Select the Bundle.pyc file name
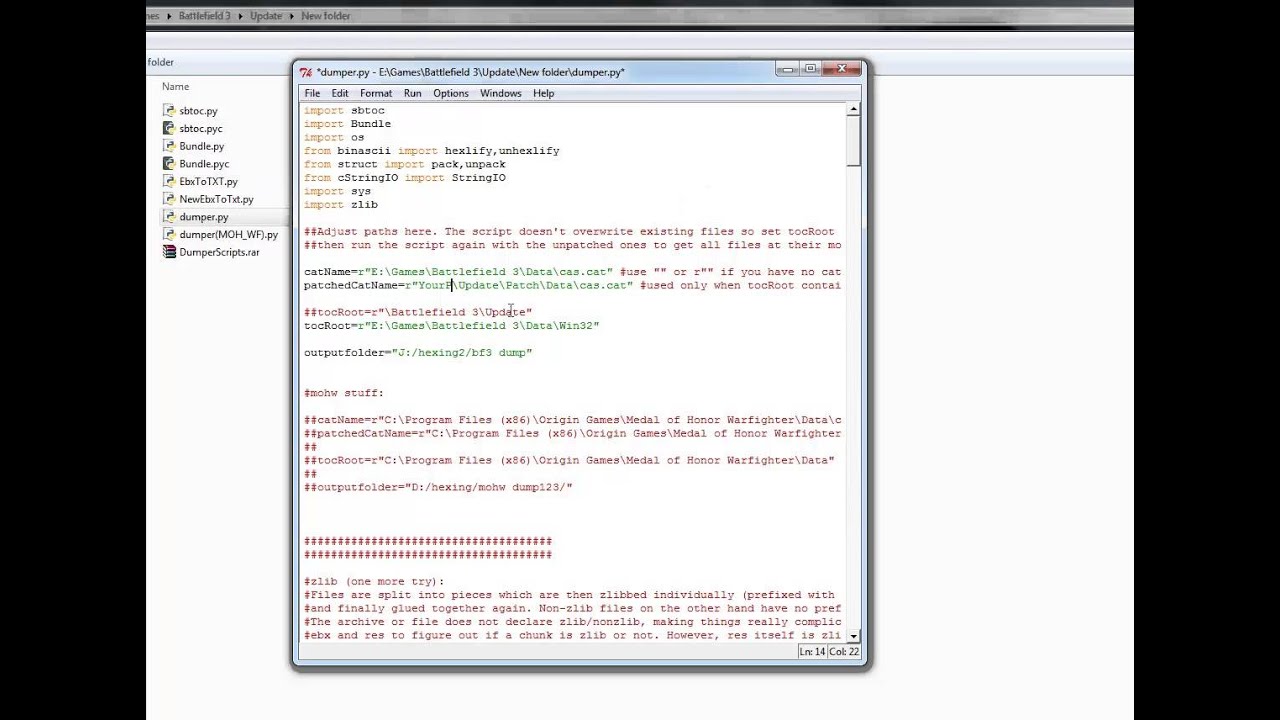The width and height of the screenshot is (1280, 720). [x=204, y=164]
